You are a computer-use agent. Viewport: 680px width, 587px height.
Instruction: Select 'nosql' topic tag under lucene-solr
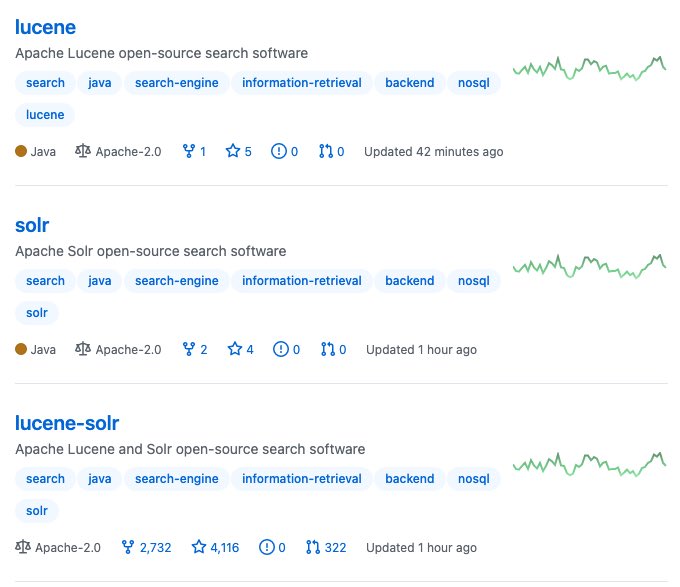pos(474,479)
